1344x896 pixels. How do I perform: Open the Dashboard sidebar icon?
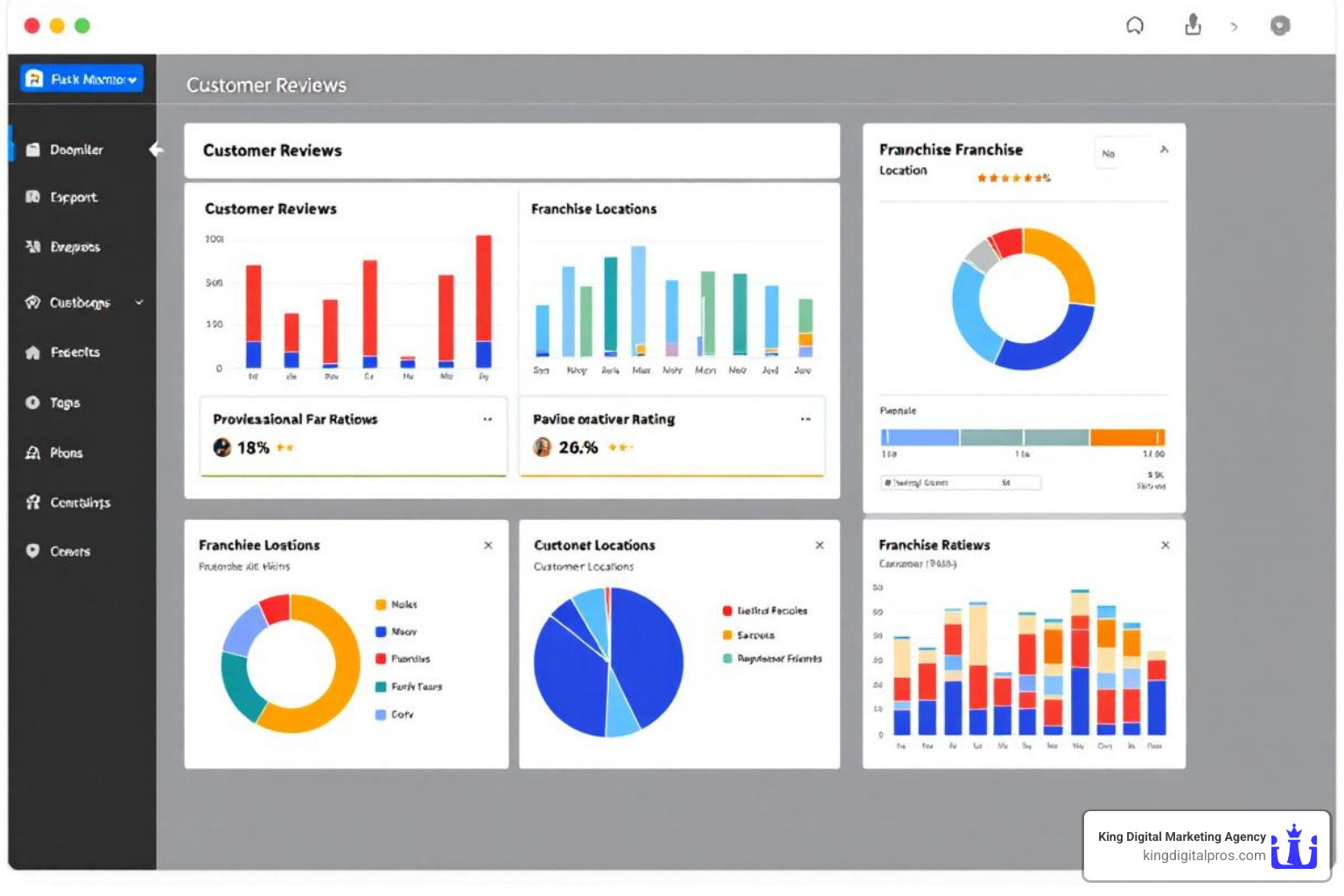click(x=33, y=150)
